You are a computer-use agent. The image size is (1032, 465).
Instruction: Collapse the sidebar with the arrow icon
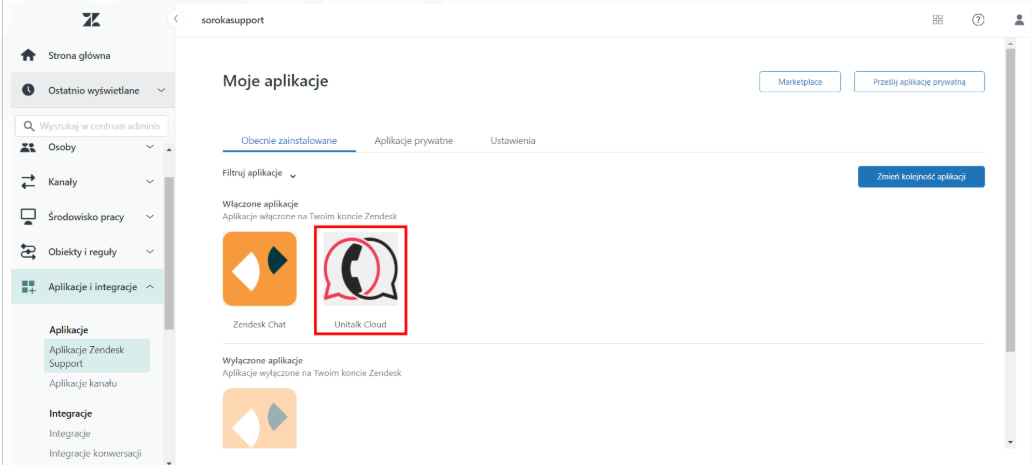click(177, 19)
